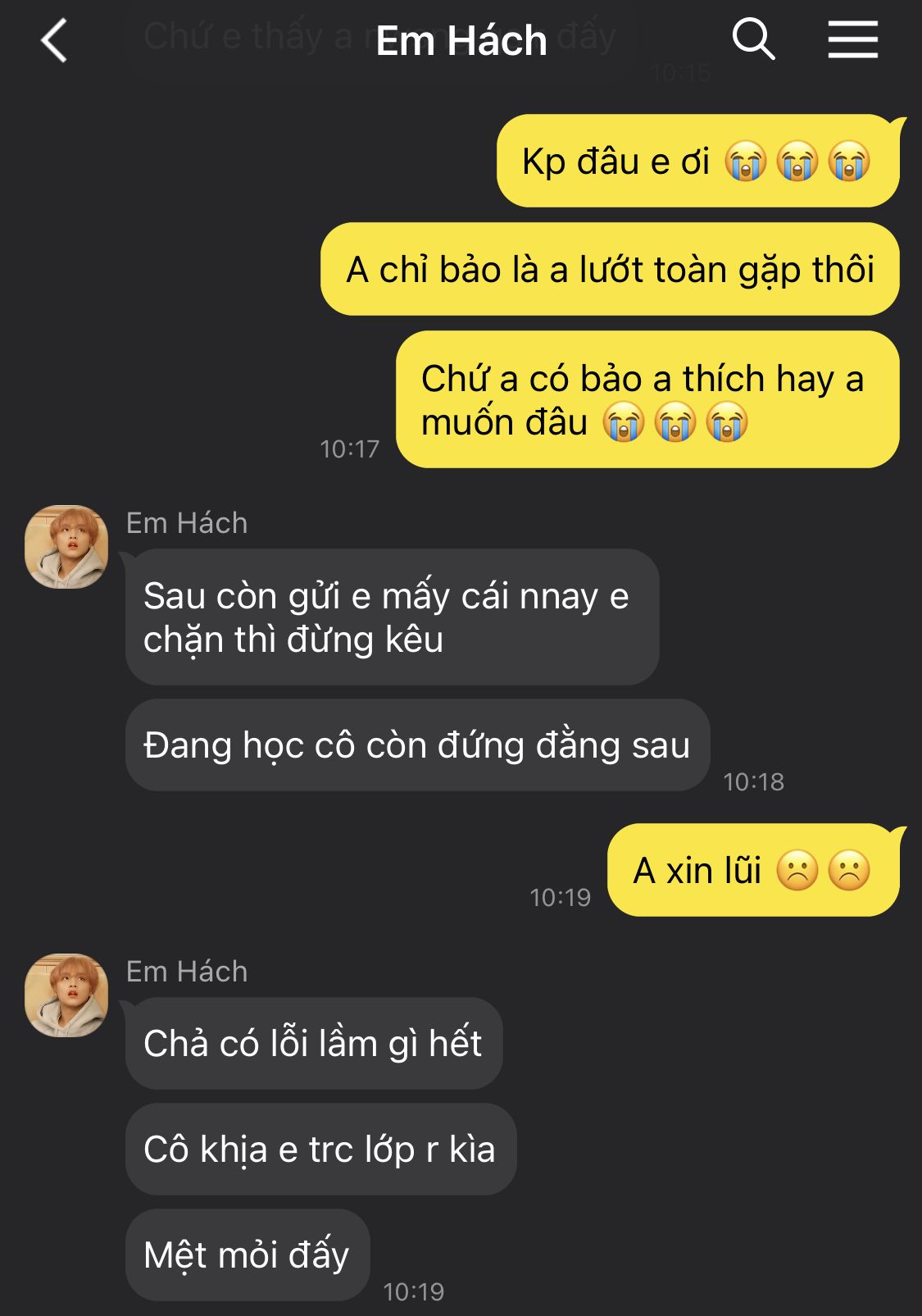922x1316 pixels.
Task: Tap the "A xin lũi" message bubble
Action: (x=753, y=870)
